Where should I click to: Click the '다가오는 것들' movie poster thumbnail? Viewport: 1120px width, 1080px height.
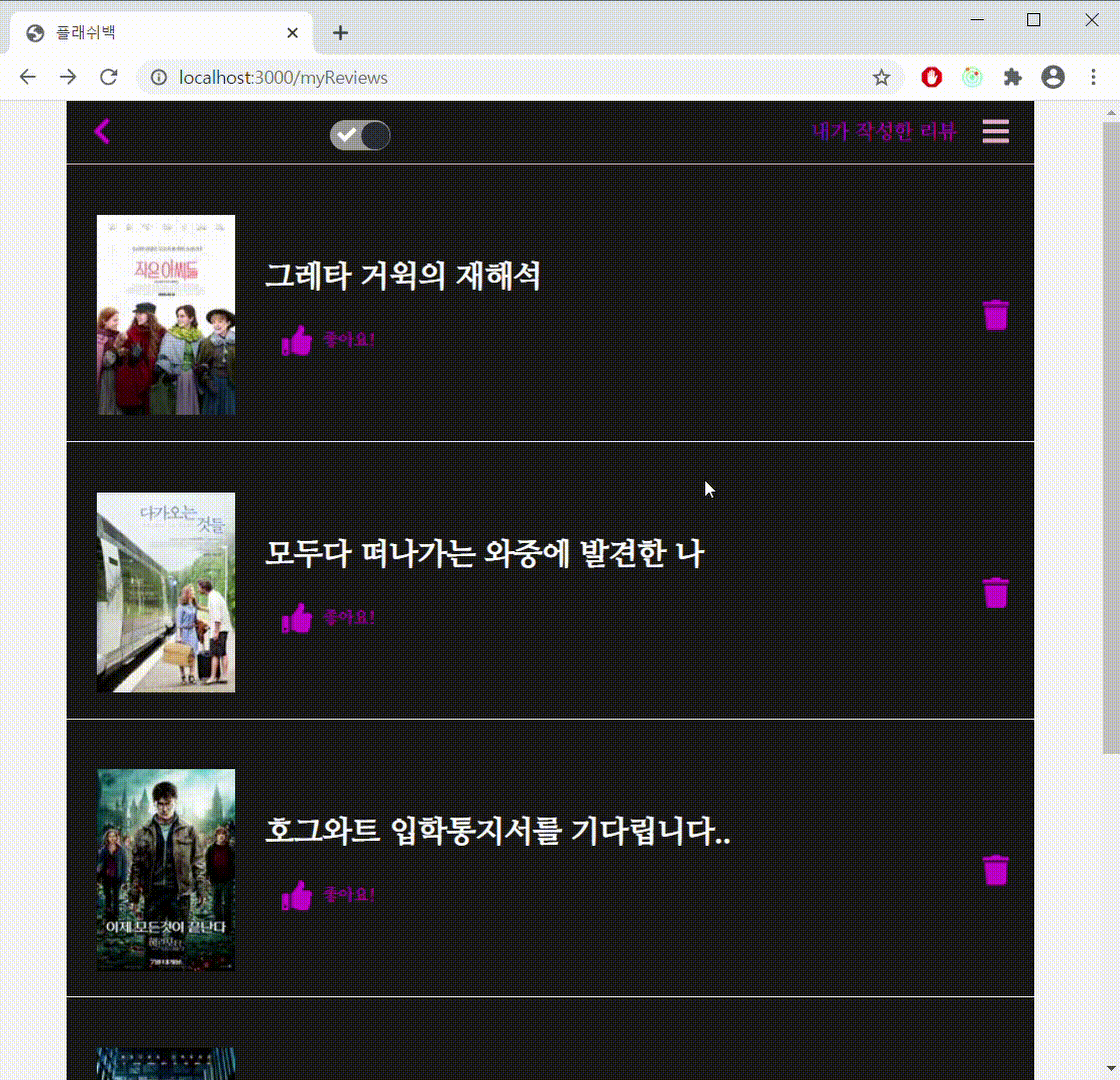(166, 592)
